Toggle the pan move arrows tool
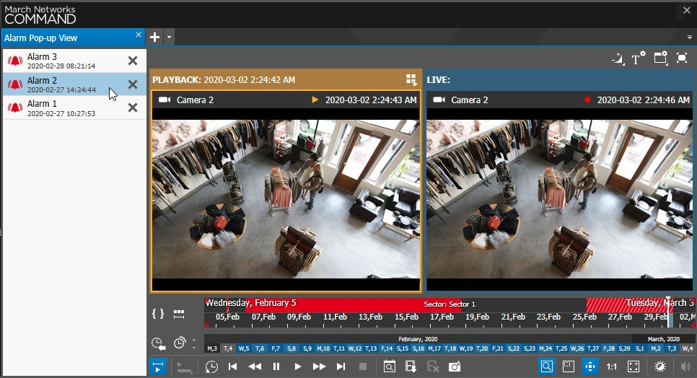This screenshot has height=378, width=697. coord(590,367)
